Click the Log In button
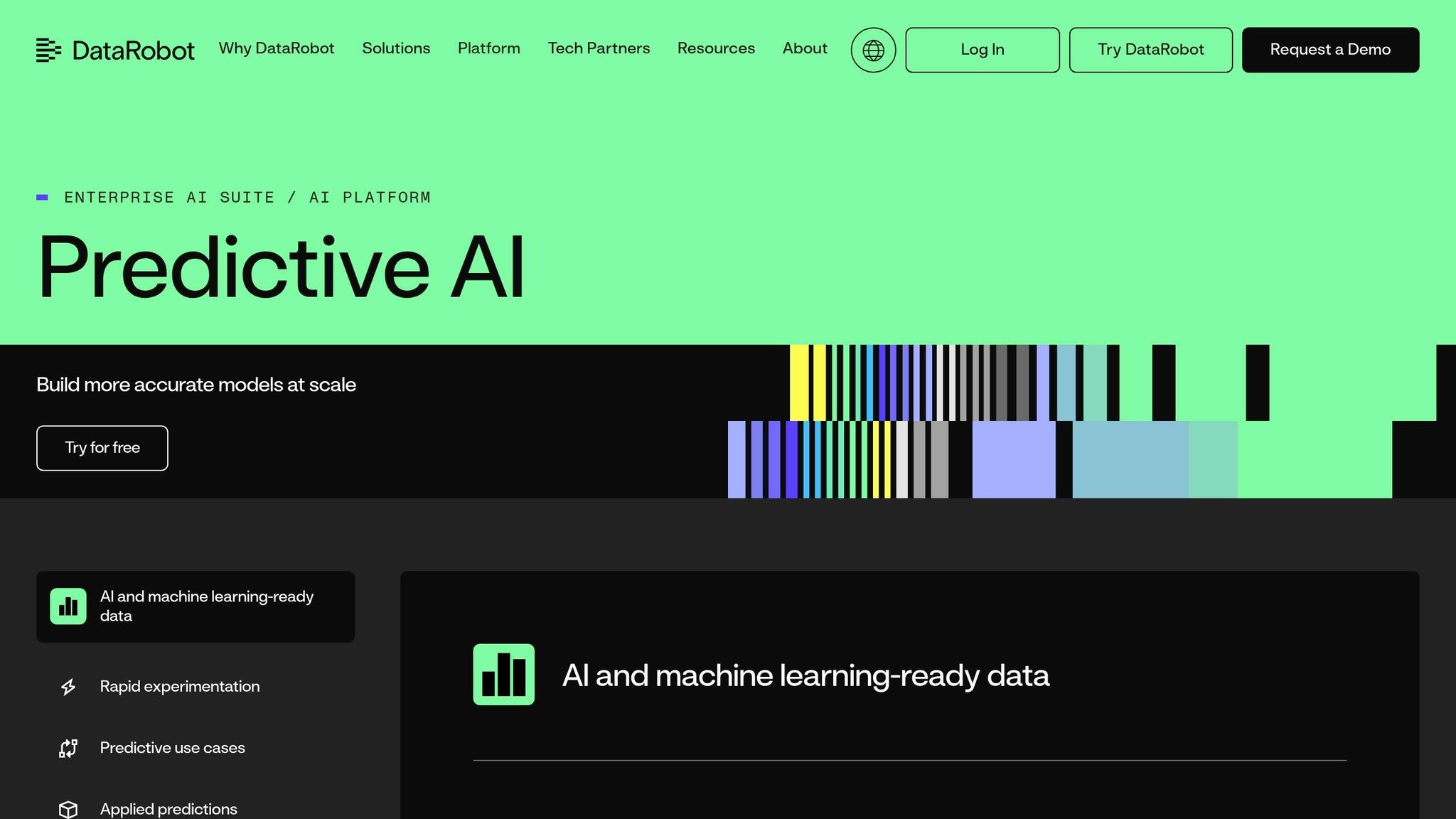Image resolution: width=1456 pixels, height=819 pixels. (983, 50)
